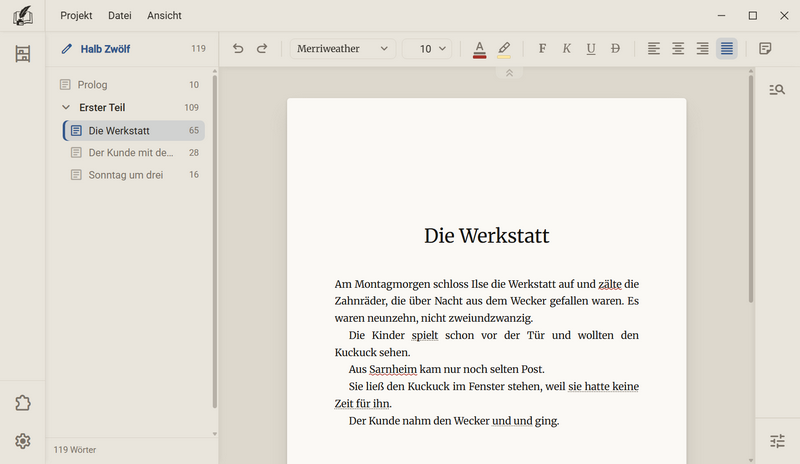The image size is (800, 464).
Task: Click the Der Kunde document icon
Action: pos(76,153)
